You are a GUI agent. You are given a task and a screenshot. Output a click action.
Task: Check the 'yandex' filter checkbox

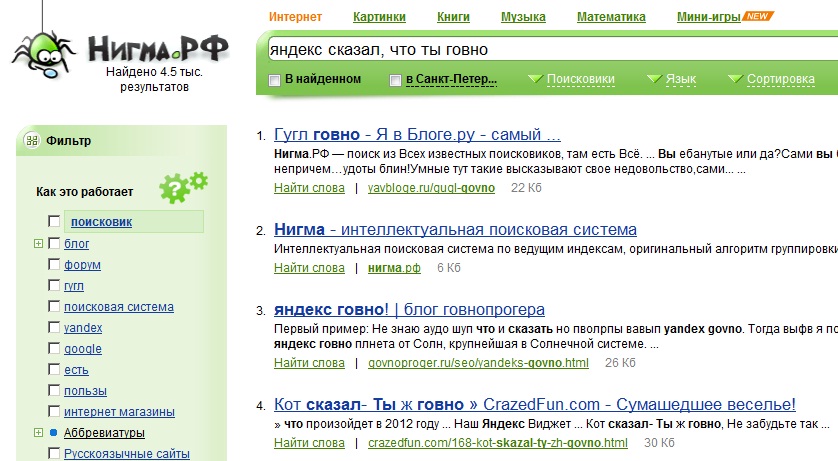[x=54, y=327]
